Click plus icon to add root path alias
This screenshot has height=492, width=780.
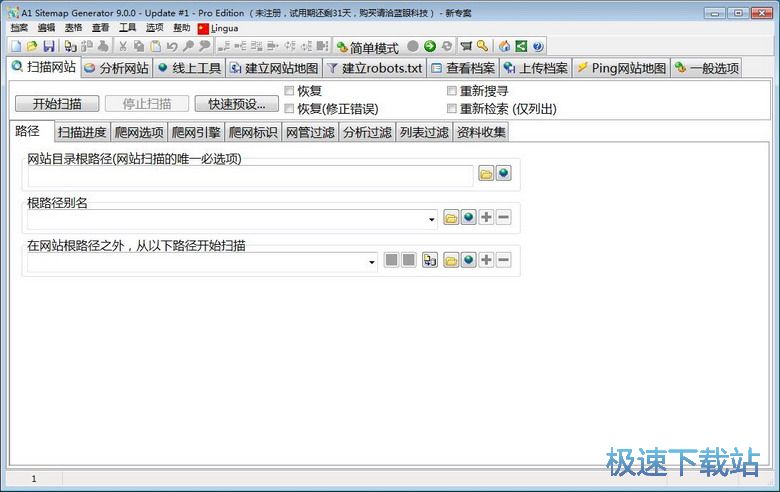point(486,218)
